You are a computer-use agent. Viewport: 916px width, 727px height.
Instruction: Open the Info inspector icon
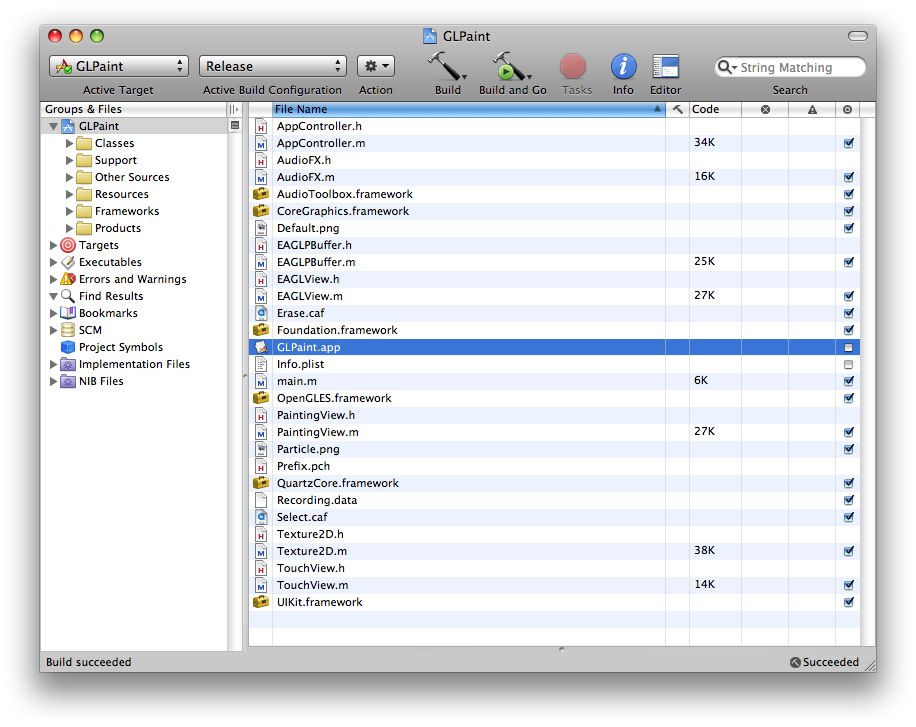(x=623, y=66)
